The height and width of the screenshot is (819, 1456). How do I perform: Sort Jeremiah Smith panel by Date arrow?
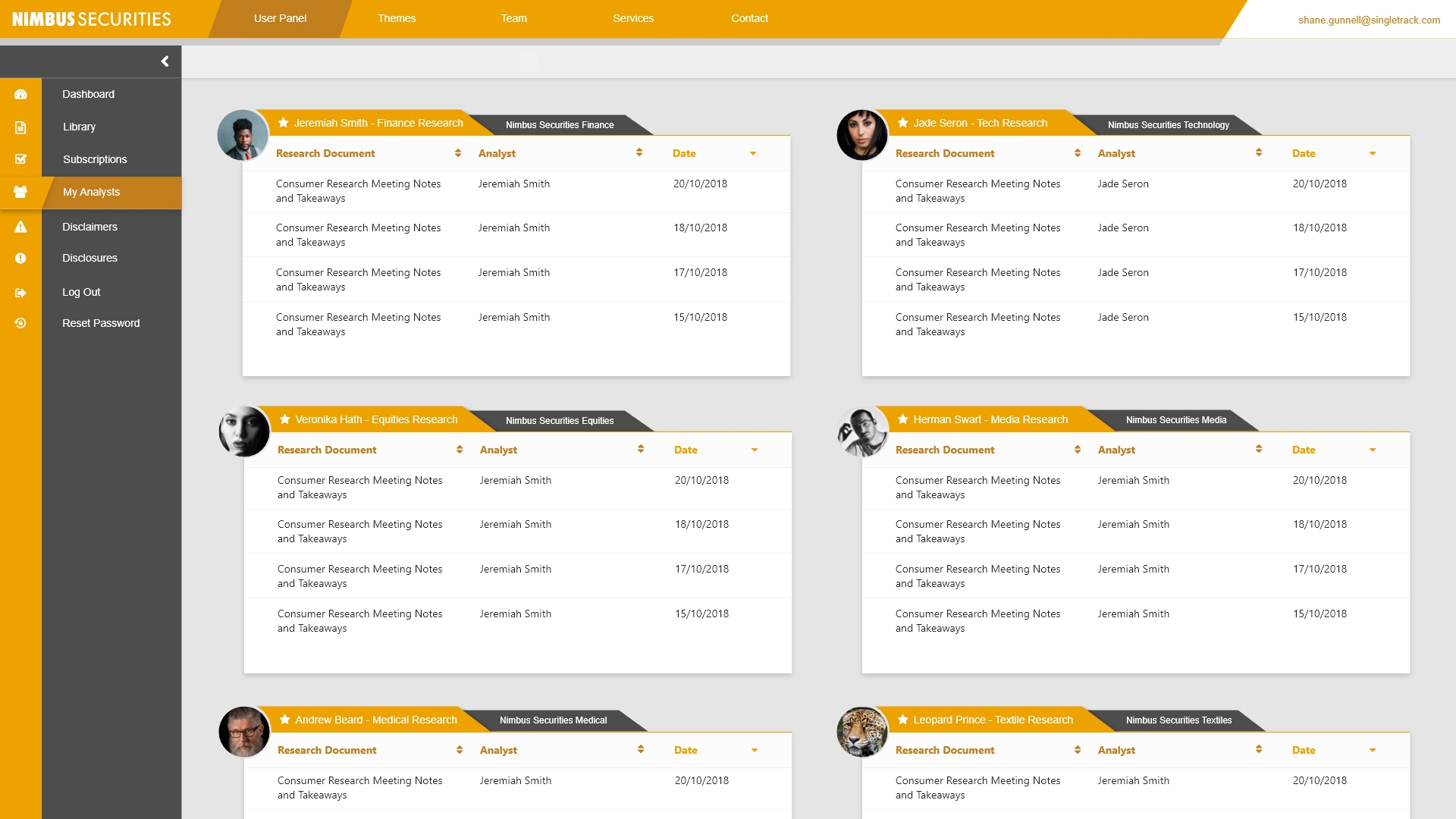753,154
